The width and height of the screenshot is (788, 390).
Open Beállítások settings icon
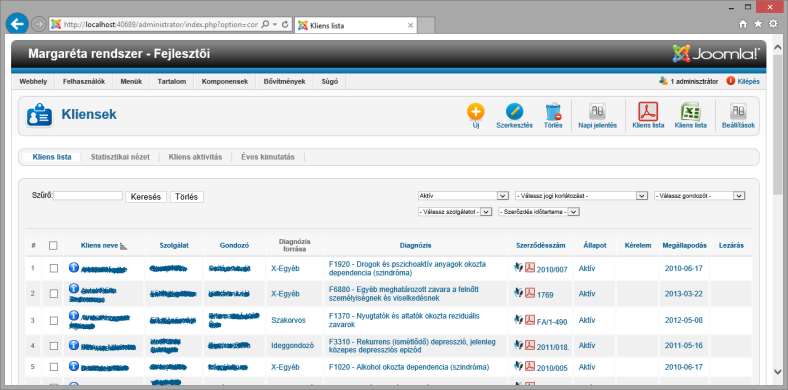coord(738,112)
